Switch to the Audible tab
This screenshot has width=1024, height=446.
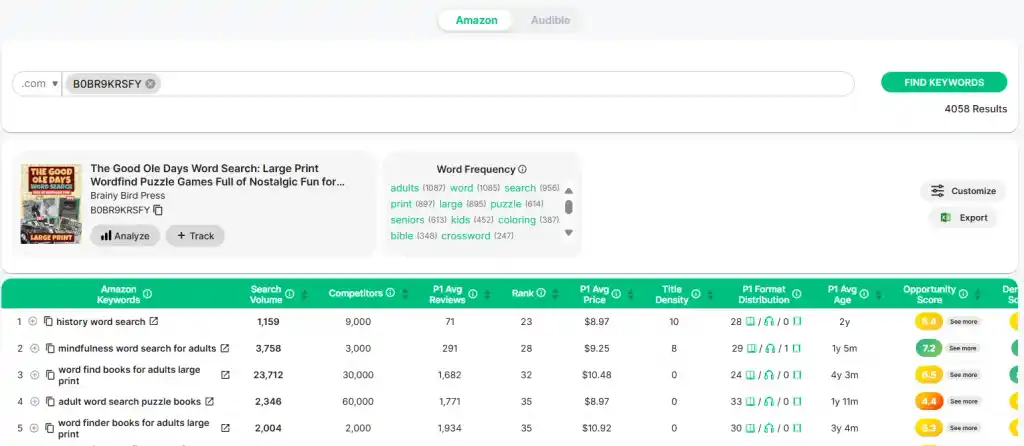pos(550,20)
